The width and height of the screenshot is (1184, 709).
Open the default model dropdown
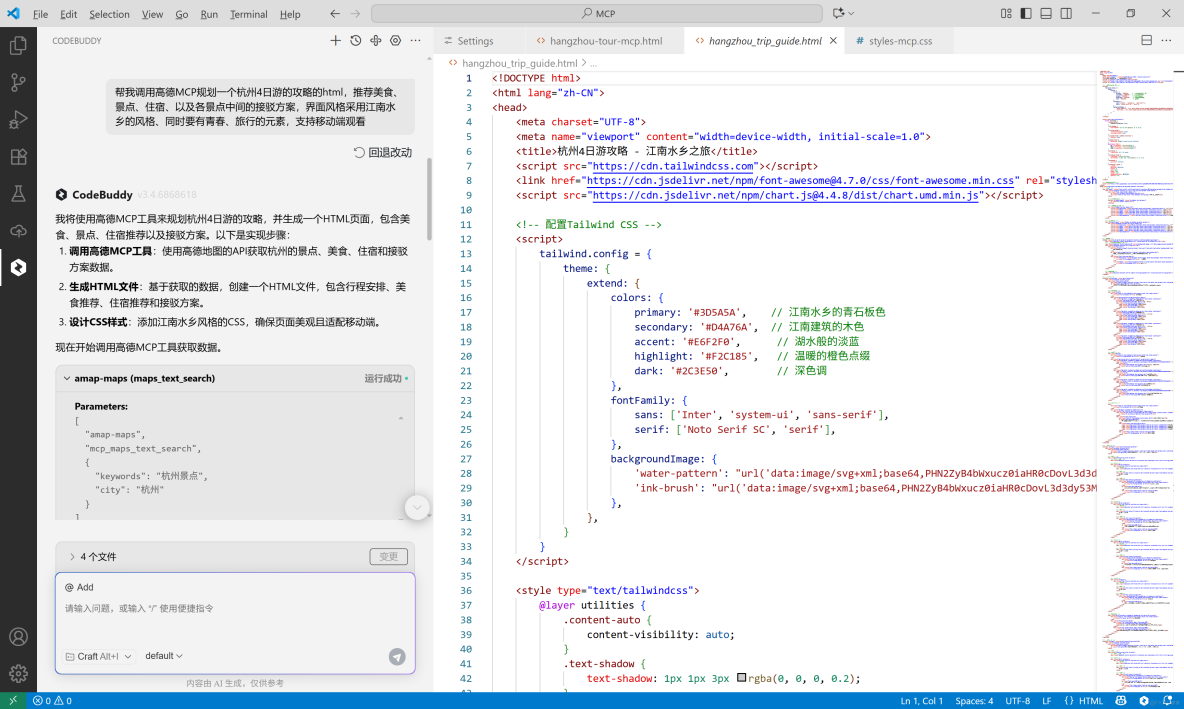163,656
